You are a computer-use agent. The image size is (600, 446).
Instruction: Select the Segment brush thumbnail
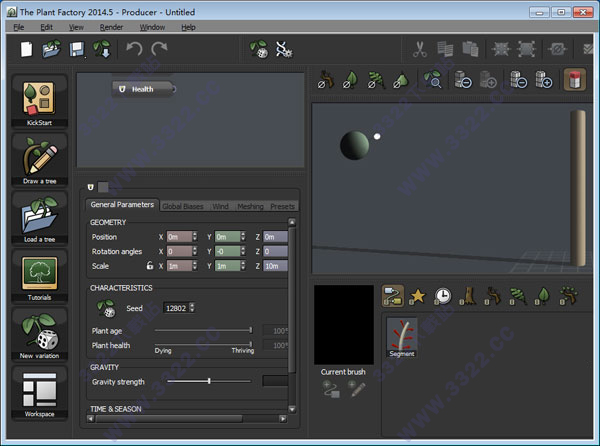pyautogui.click(x=402, y=337)
